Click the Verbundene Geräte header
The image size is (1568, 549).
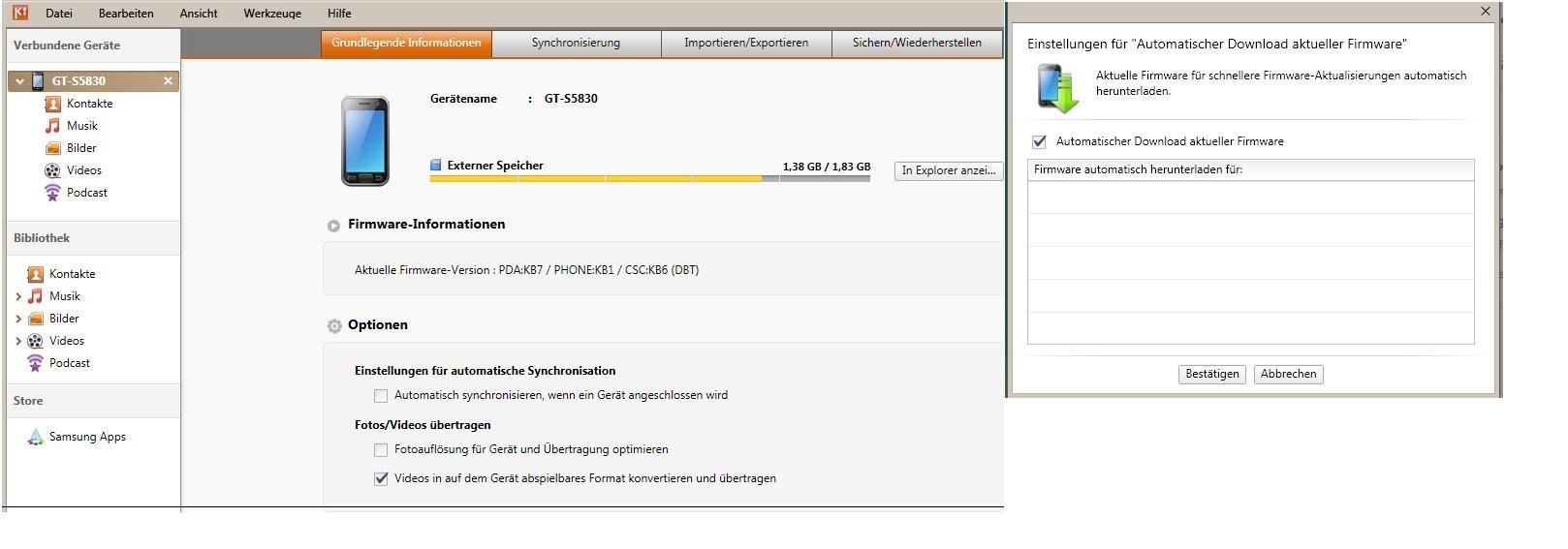(93, 46)
